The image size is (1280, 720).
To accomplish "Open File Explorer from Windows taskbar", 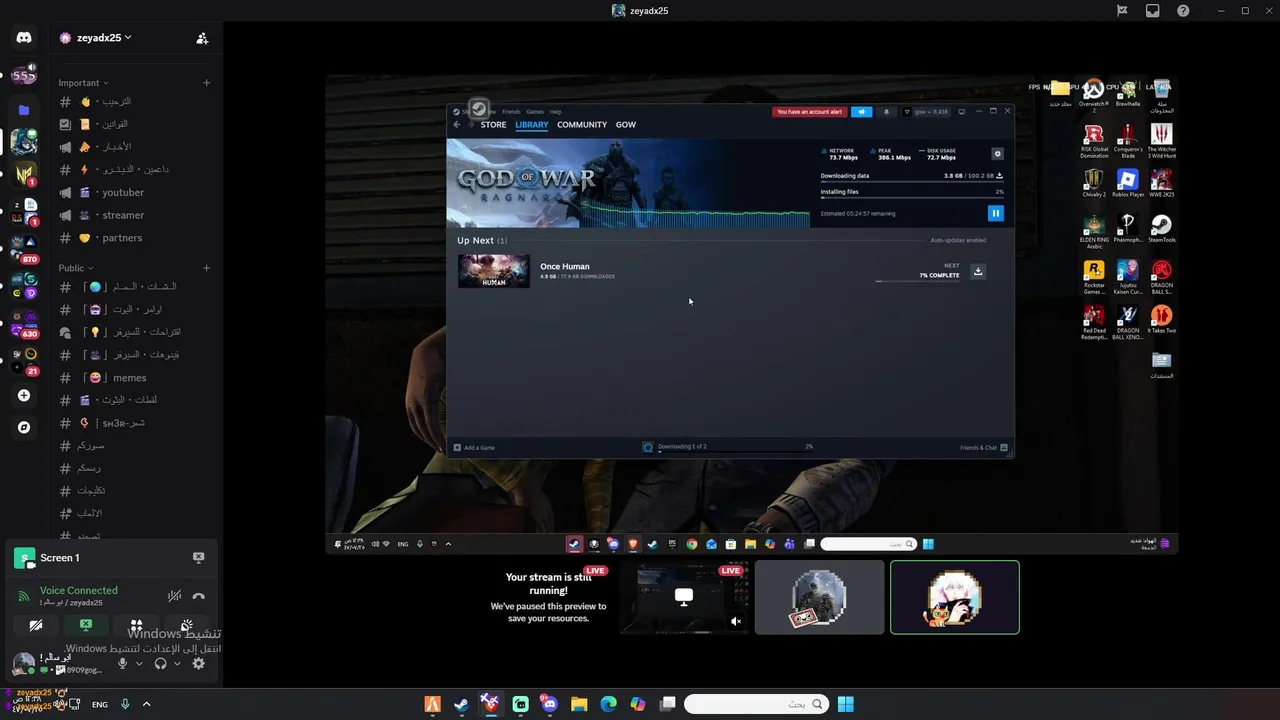I will [579, 704].
